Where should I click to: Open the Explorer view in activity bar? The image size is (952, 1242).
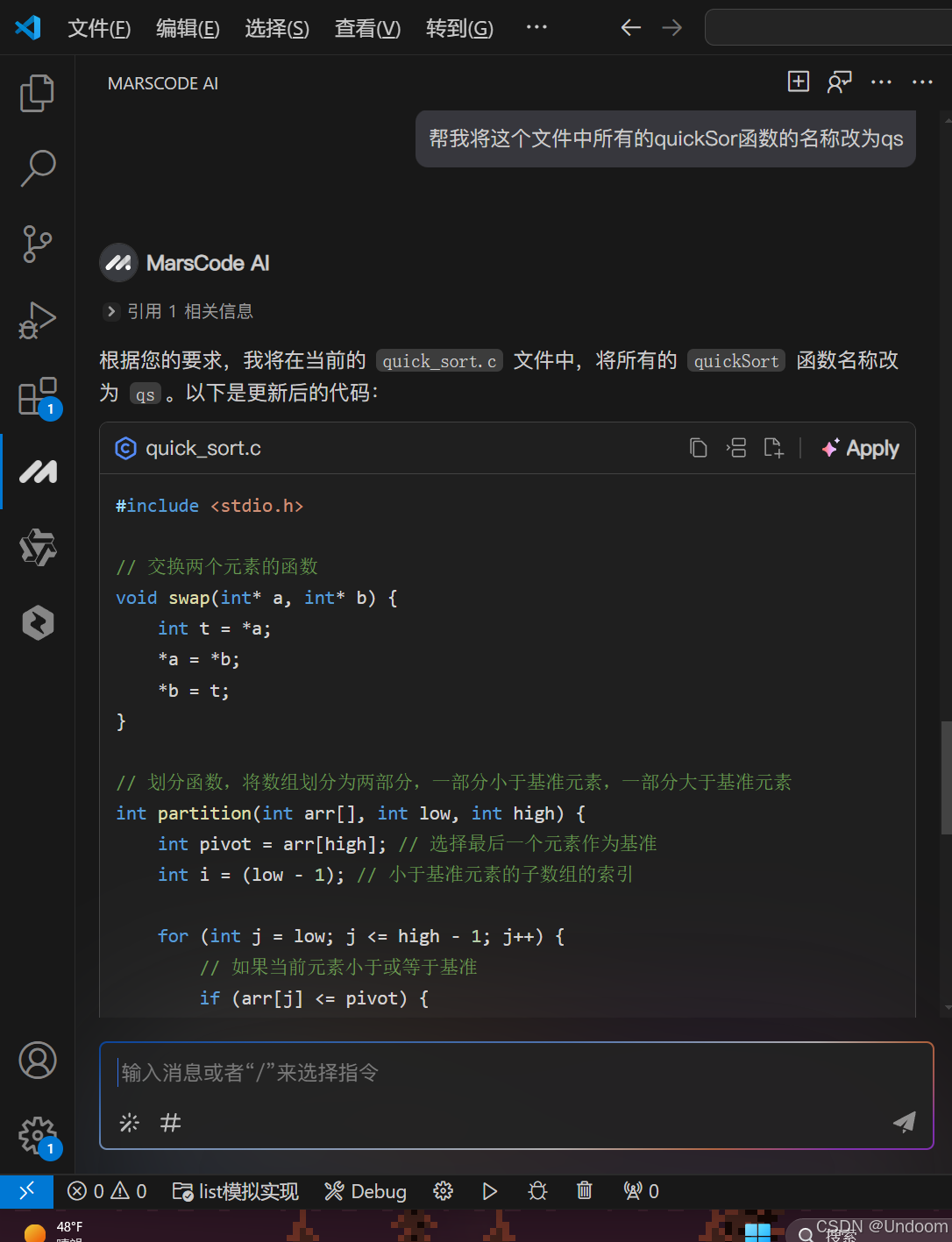pyautogui.click(x=37, y=93)
